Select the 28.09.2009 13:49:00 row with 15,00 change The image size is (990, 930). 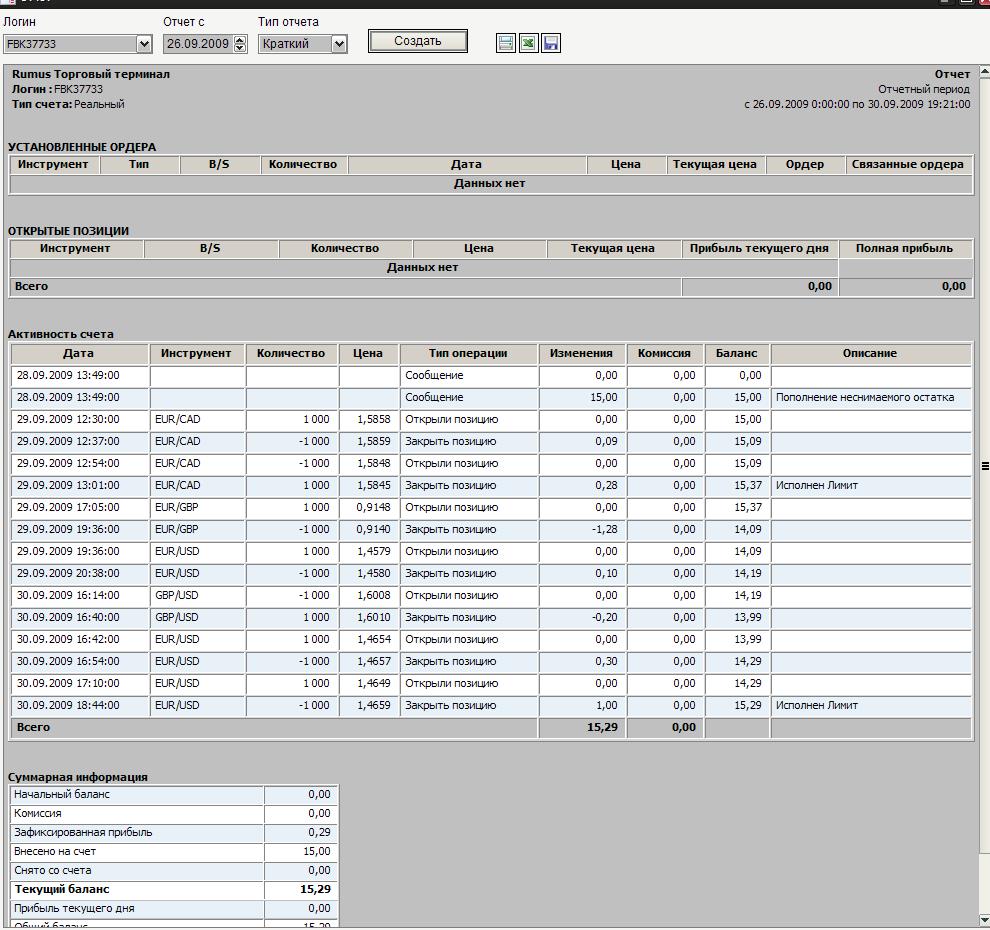click(491, 398)
